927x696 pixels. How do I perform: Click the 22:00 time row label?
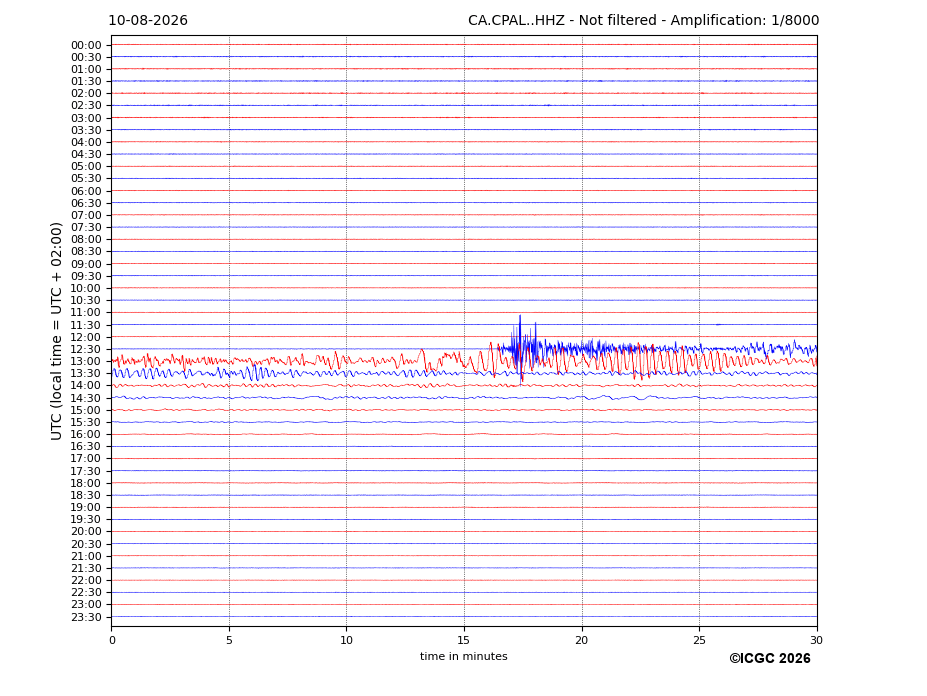[x=86, y=581]
